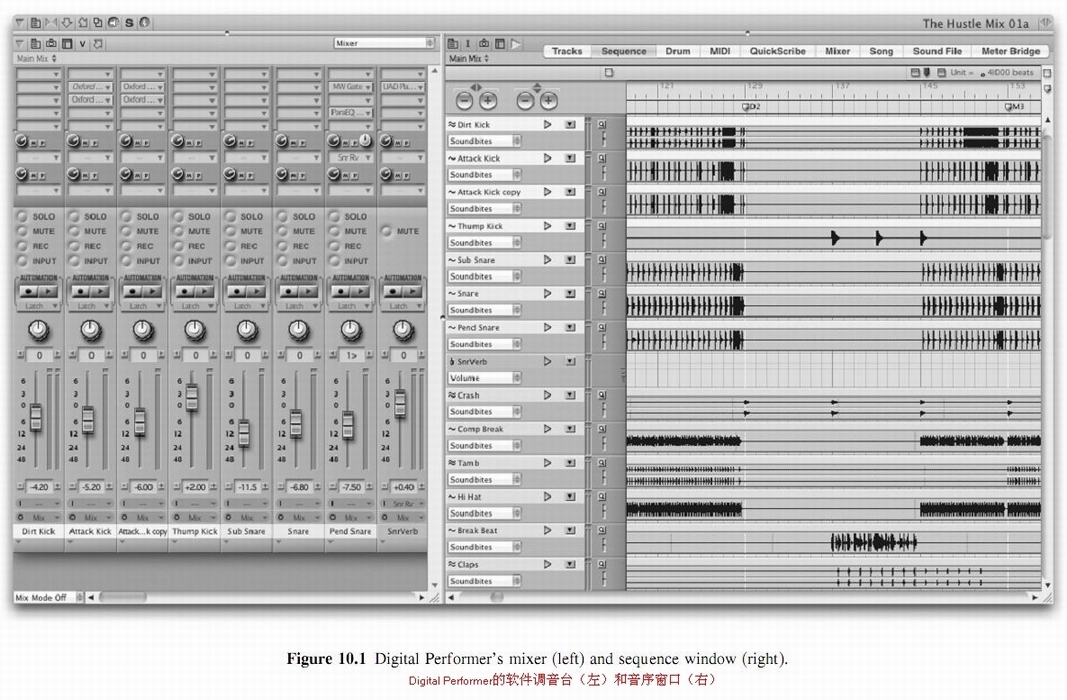Click play-enable triangle on Thump Kick track
The height and width of the screenshot is (700, 1067).
[x=548, y=226]
